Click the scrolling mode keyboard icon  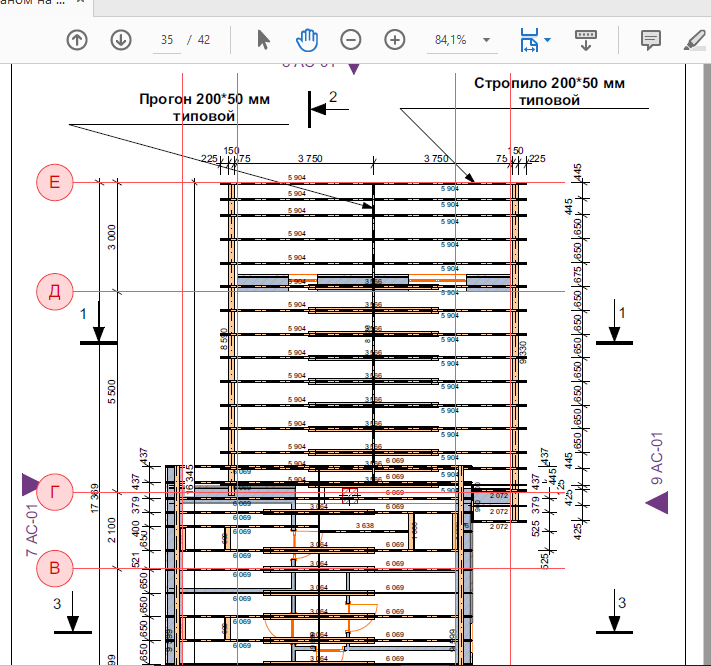pyautogui.click(x=585, y=40)
